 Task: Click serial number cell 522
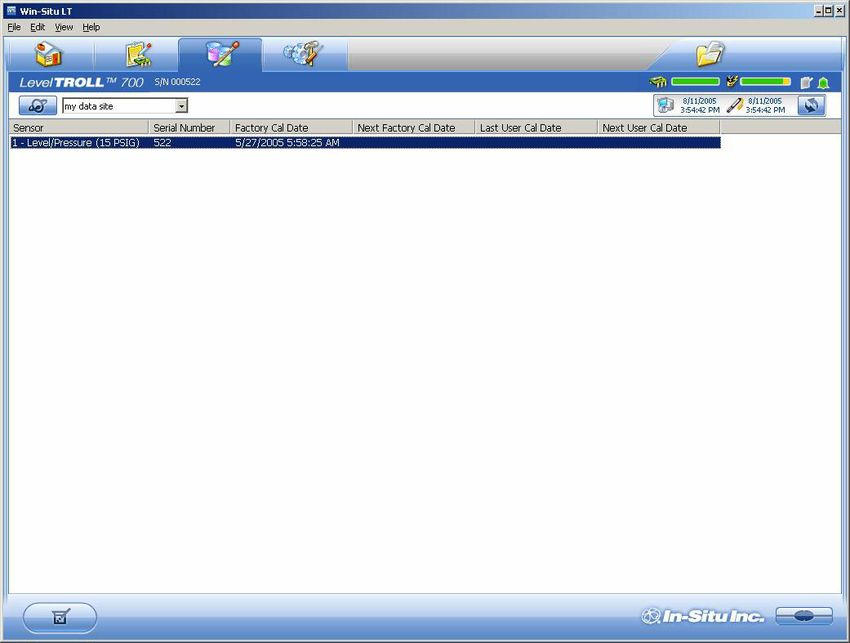(162, 143)
